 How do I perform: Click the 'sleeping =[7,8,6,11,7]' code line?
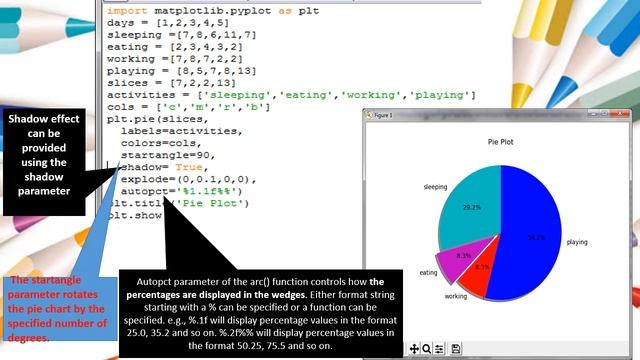[182, 35]
